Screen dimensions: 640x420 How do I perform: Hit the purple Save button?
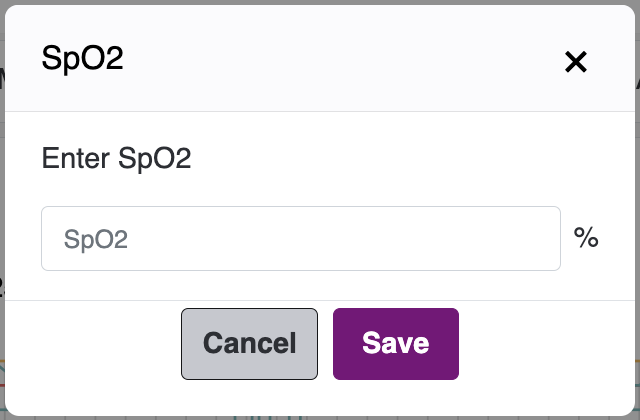[x=396, y=344]
